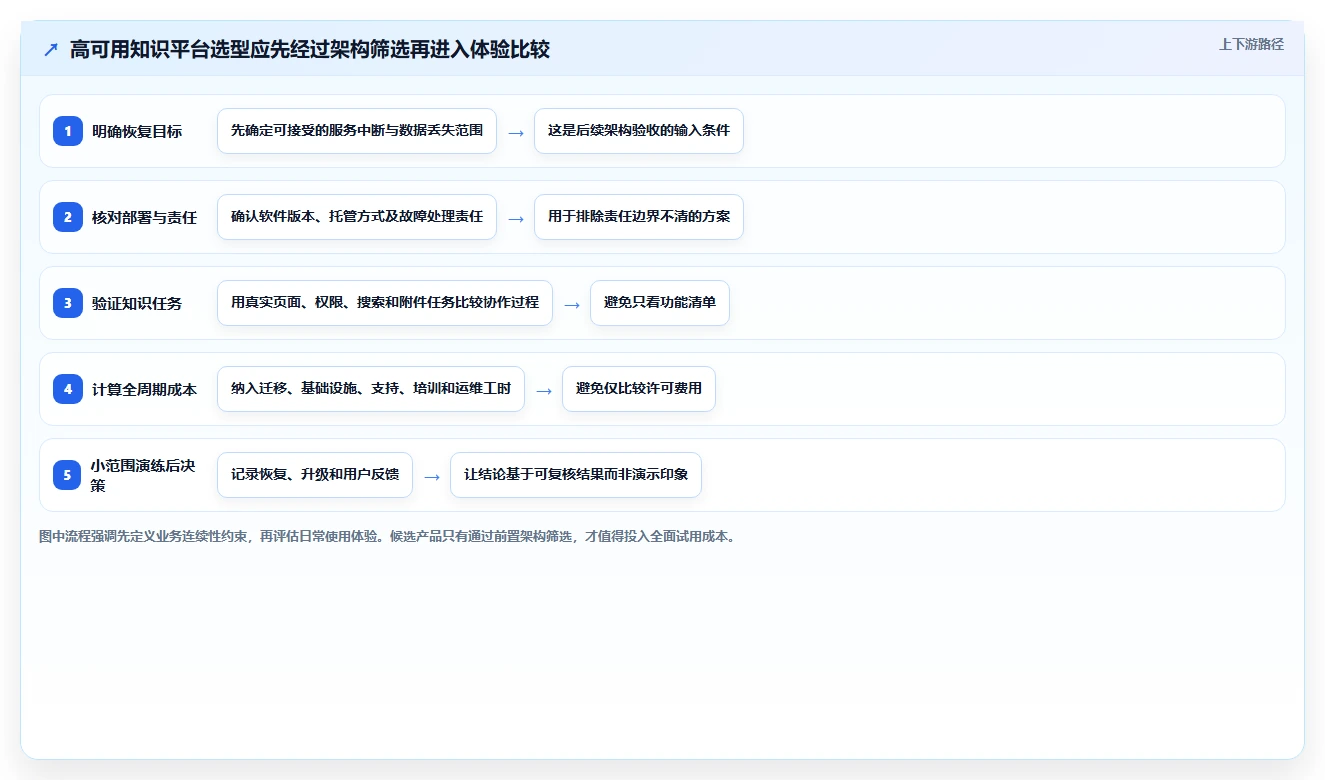Click the arrow in the 明确恢复目标 row
The width and height of the screenshot is (1325, 780).
click(x=516, y=132)
